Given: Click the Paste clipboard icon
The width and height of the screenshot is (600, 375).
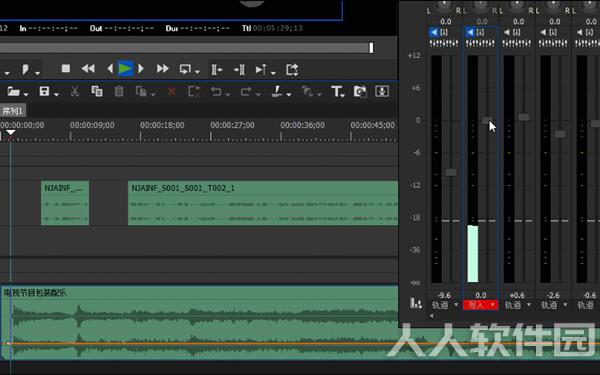Looking at the screenshot, I should coord(119,91).
